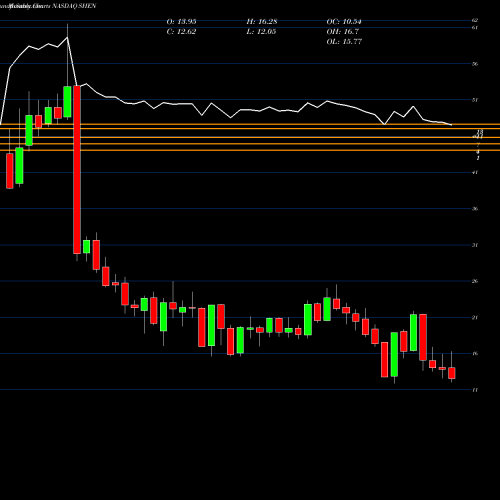Click the high value H: 16.28
Image resolution: width=500 pixels, height=500 pixels.
click(x=262, y=22)
